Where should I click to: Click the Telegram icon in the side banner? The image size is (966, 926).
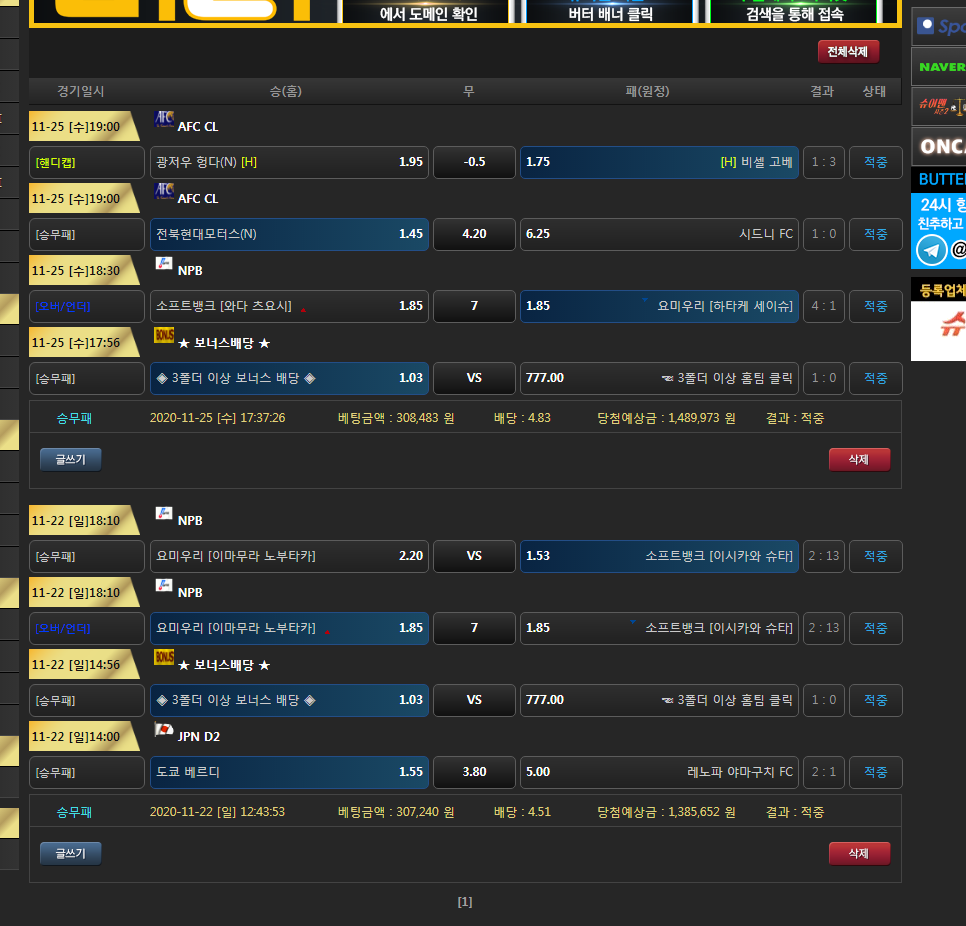pos(931,249)
